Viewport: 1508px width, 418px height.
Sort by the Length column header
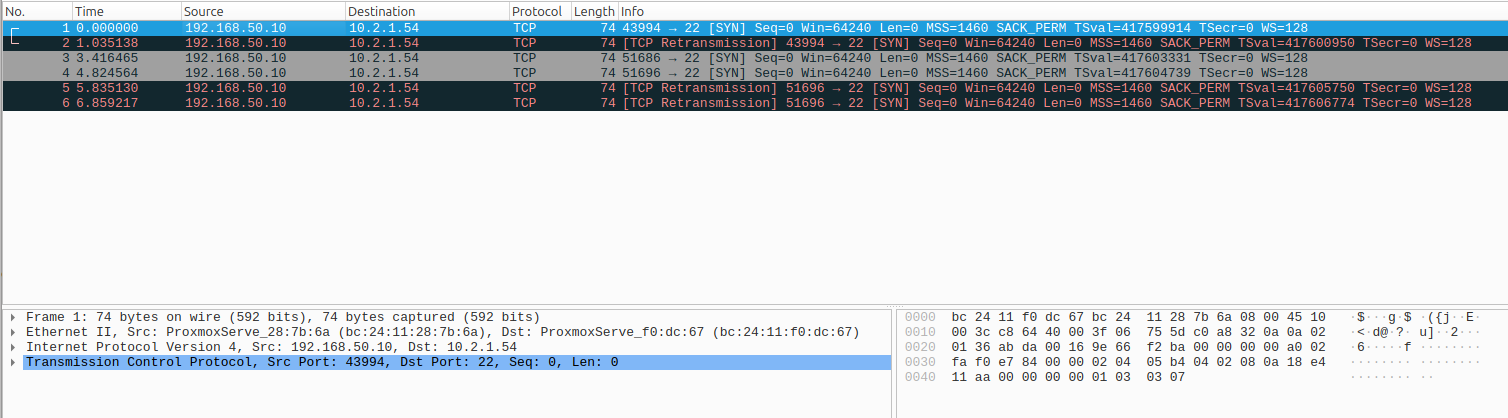[594, 11]
